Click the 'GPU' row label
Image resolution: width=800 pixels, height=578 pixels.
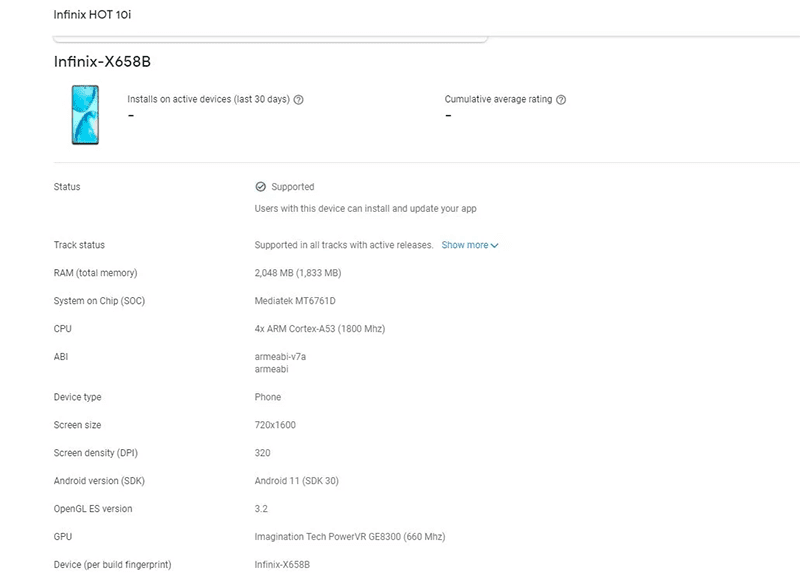point(62,536)
